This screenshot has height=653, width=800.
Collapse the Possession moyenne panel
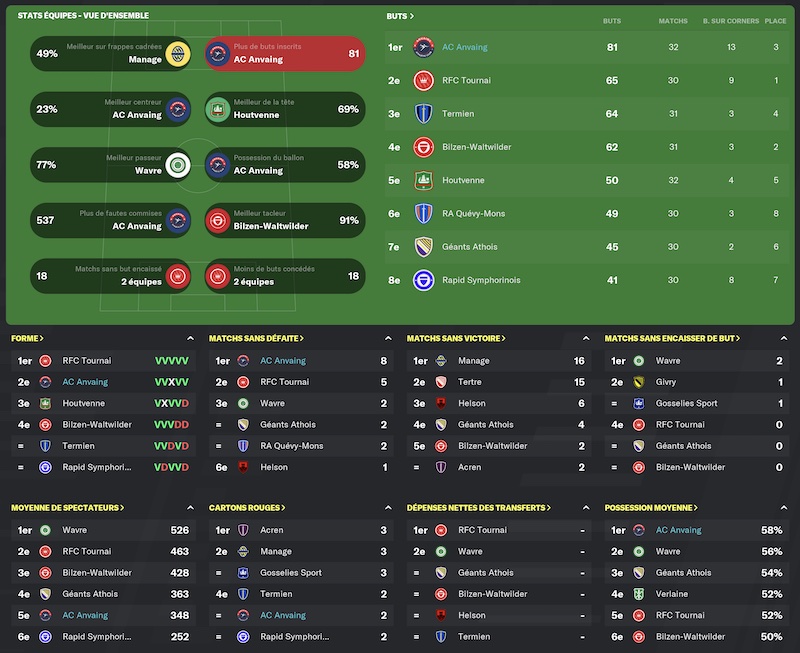coord(784,508)
